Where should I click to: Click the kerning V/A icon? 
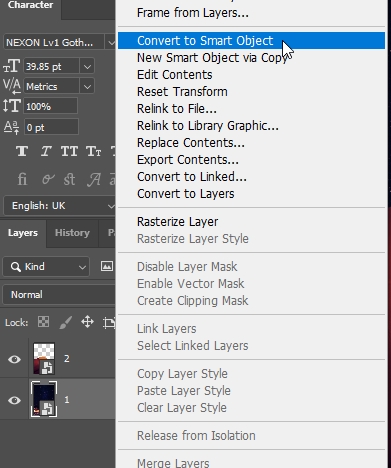click(12, 86)
